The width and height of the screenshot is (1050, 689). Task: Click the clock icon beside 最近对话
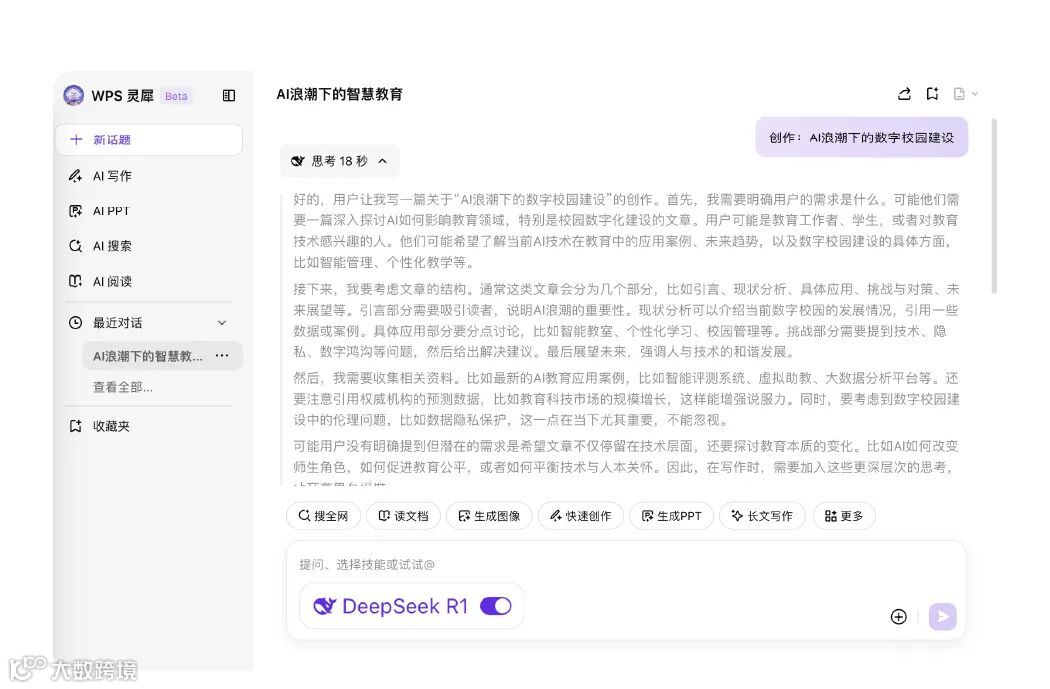(76, 323)
